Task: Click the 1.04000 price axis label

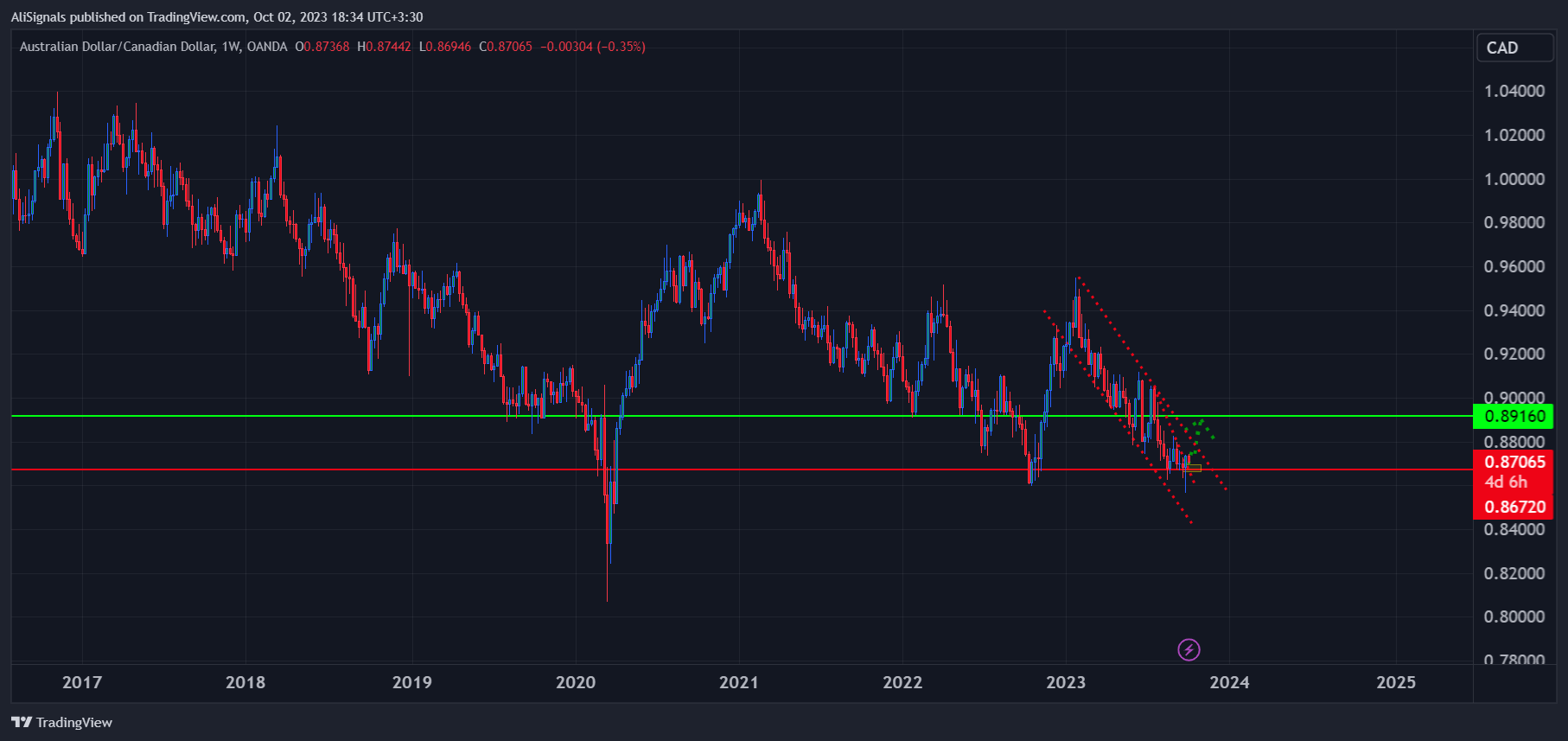Action: pos(1514,91)
